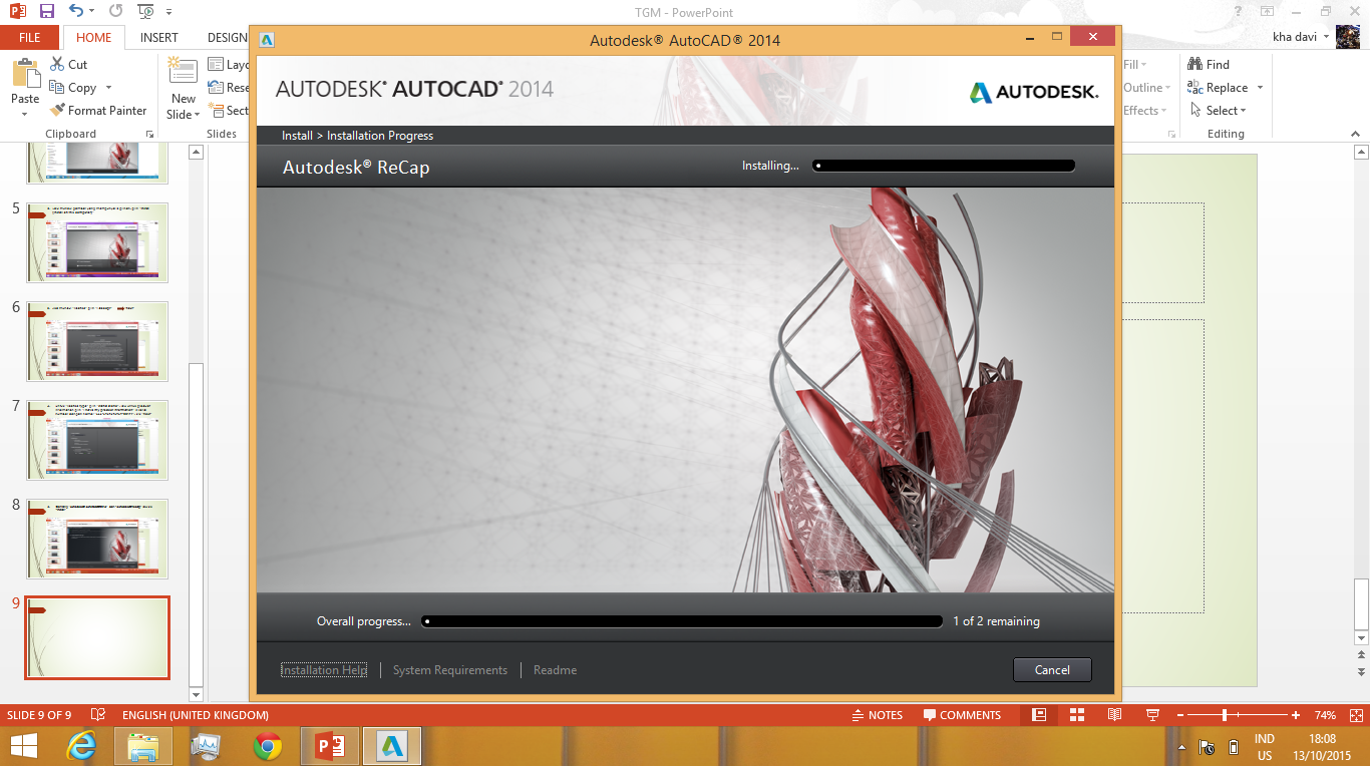
Task: Toggle the Comments pane
Action: 962,715
